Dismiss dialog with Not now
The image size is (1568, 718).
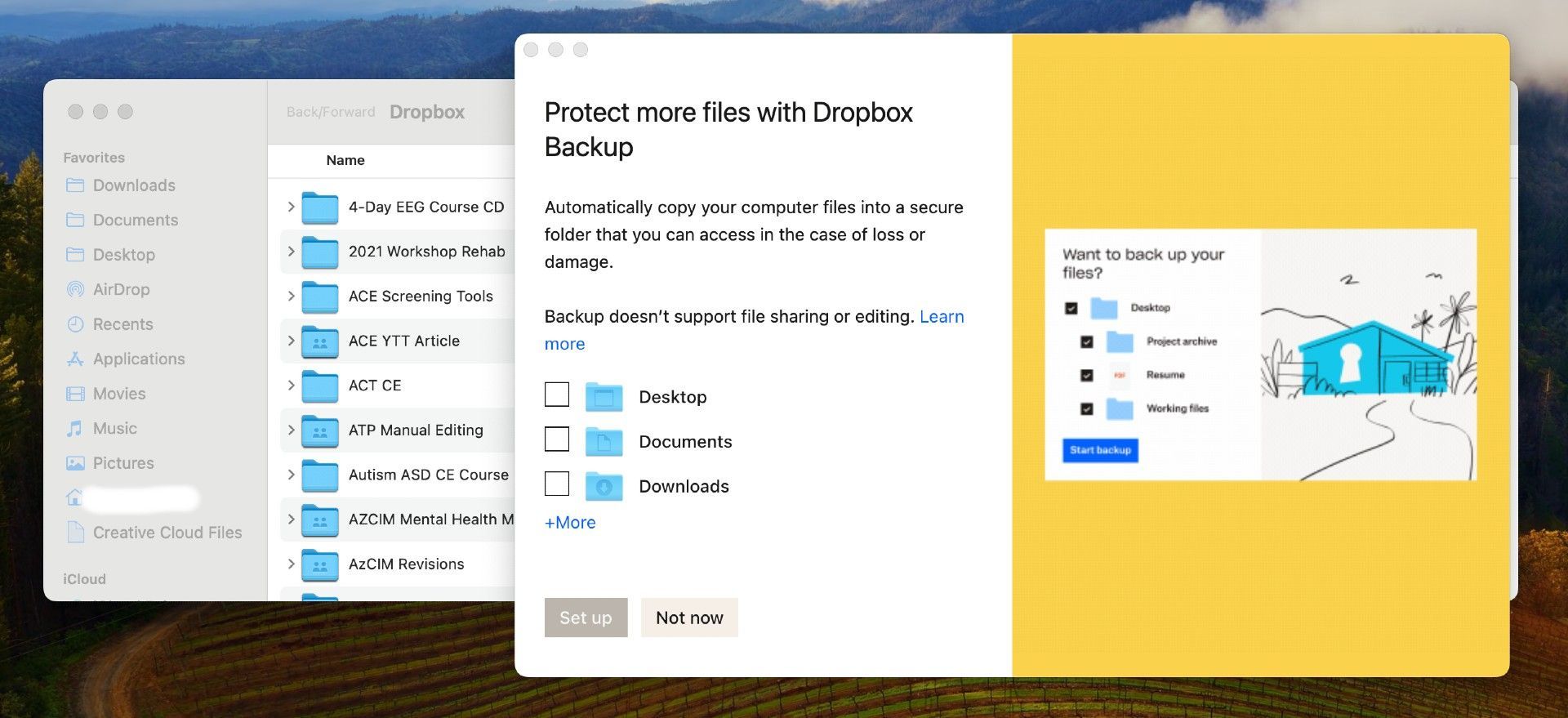(x=689, y=618)
